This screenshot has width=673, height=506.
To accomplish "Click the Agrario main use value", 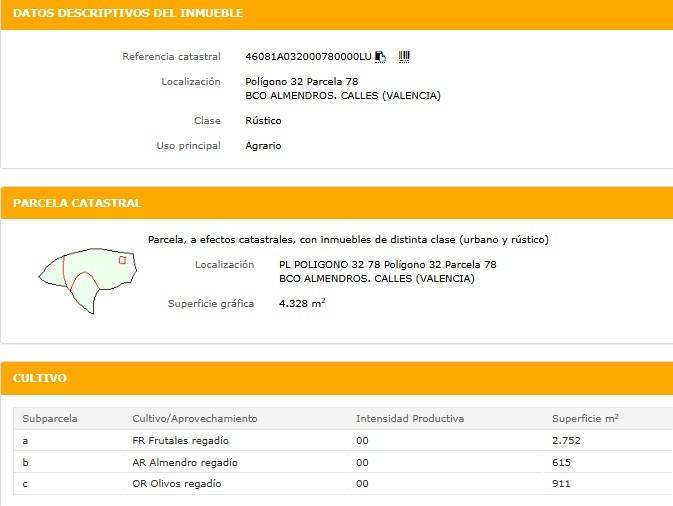I will click(263, 146).
